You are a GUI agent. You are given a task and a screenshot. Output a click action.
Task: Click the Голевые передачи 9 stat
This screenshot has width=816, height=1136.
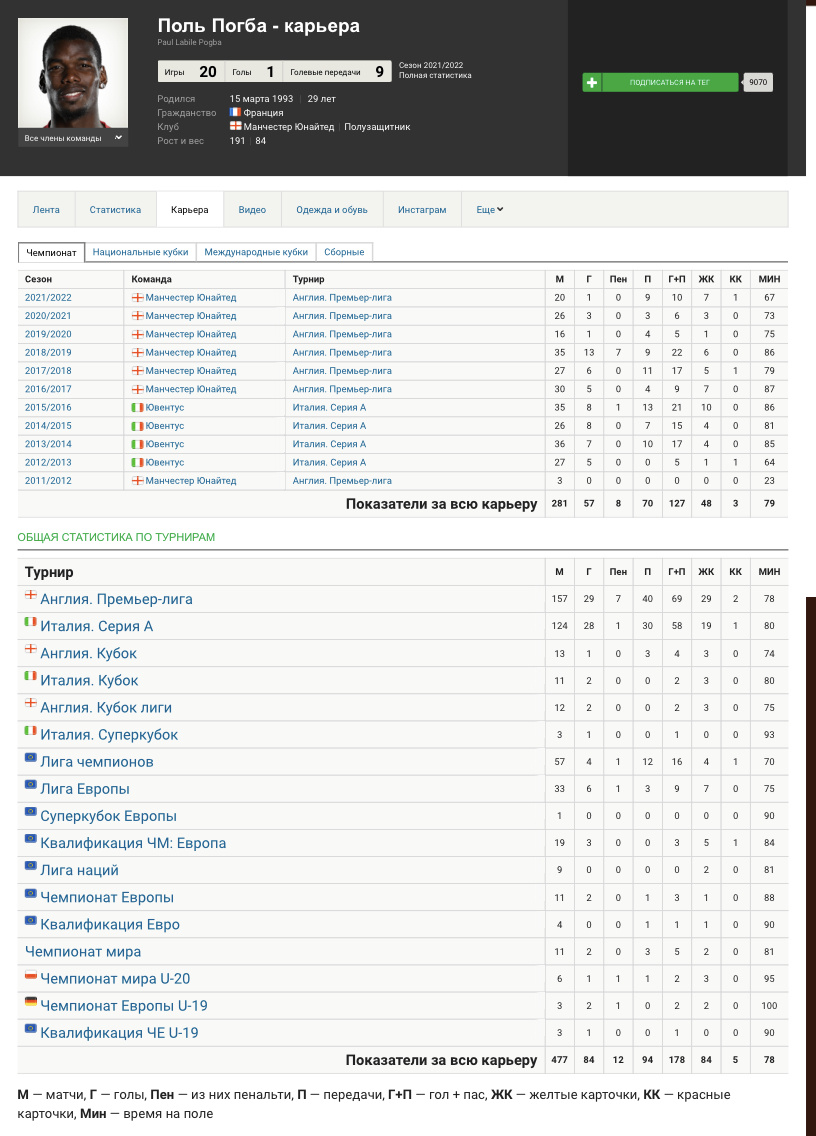point(337,72)
